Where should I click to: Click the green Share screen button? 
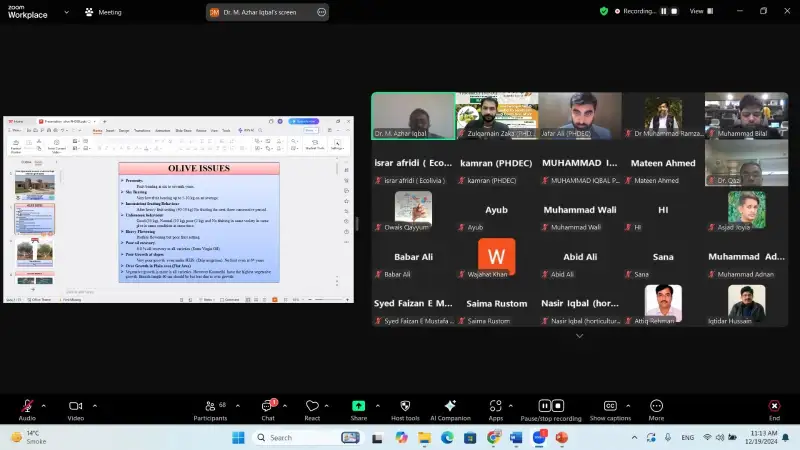click(358, 405)
